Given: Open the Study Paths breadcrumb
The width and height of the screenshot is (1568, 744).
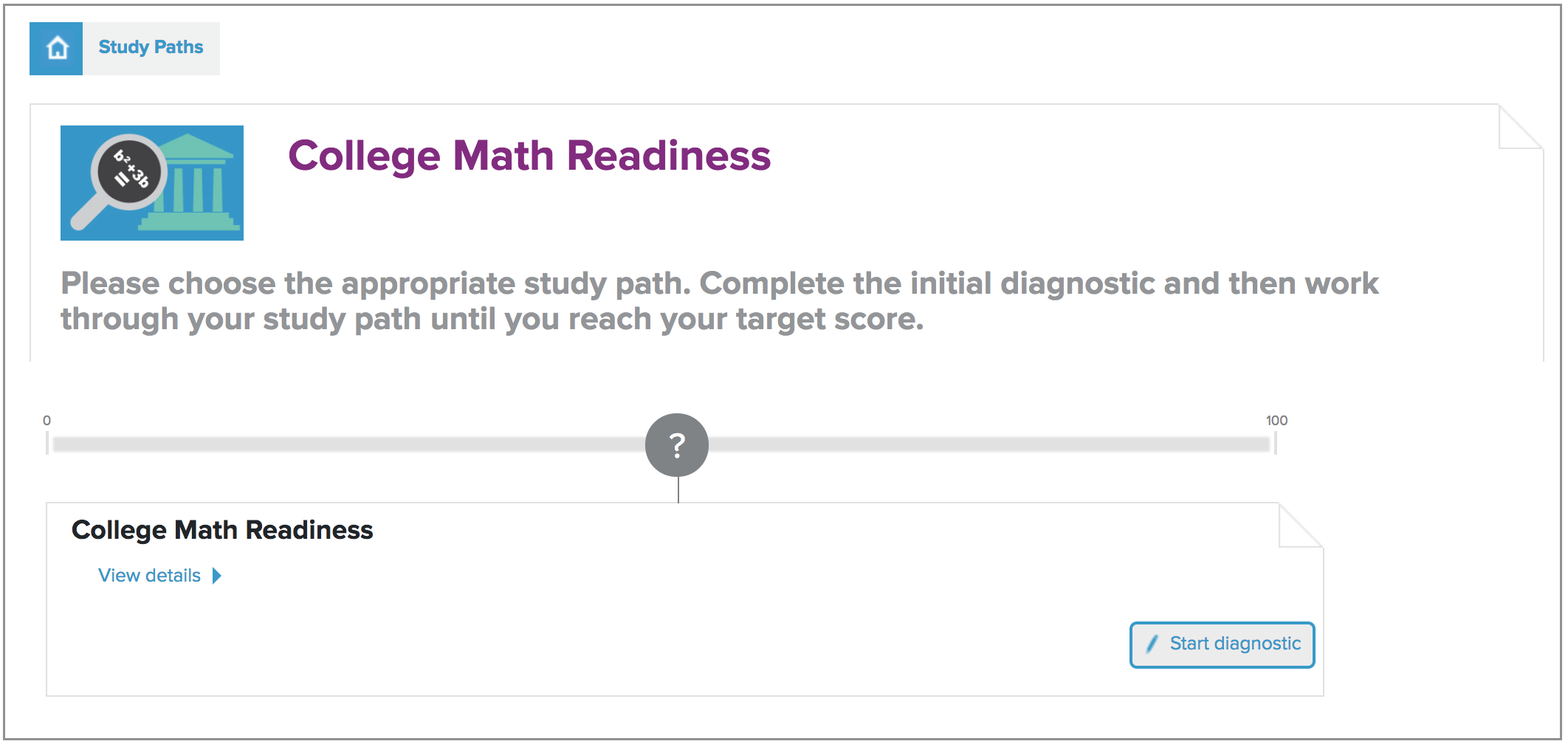Looking at the screenshot, I should pyautogui.click(x=151, y=47).
